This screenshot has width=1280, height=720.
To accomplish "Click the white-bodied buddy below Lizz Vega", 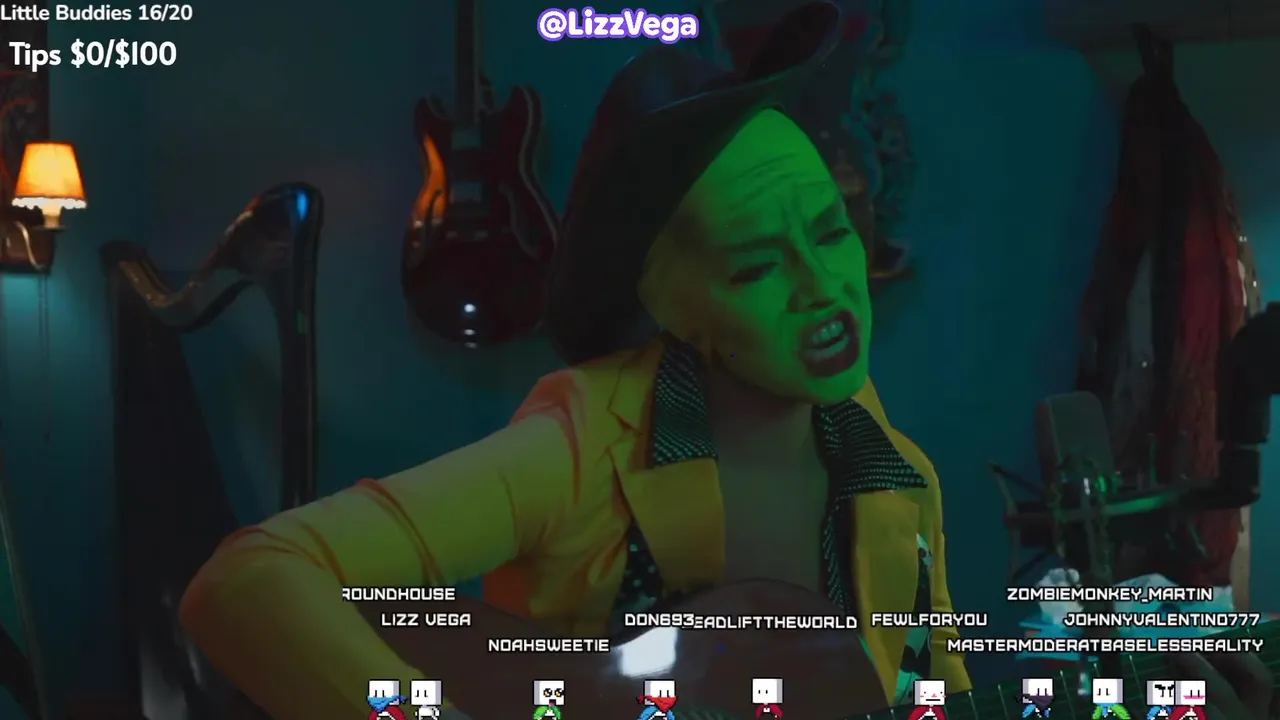I will pos(426,699).
